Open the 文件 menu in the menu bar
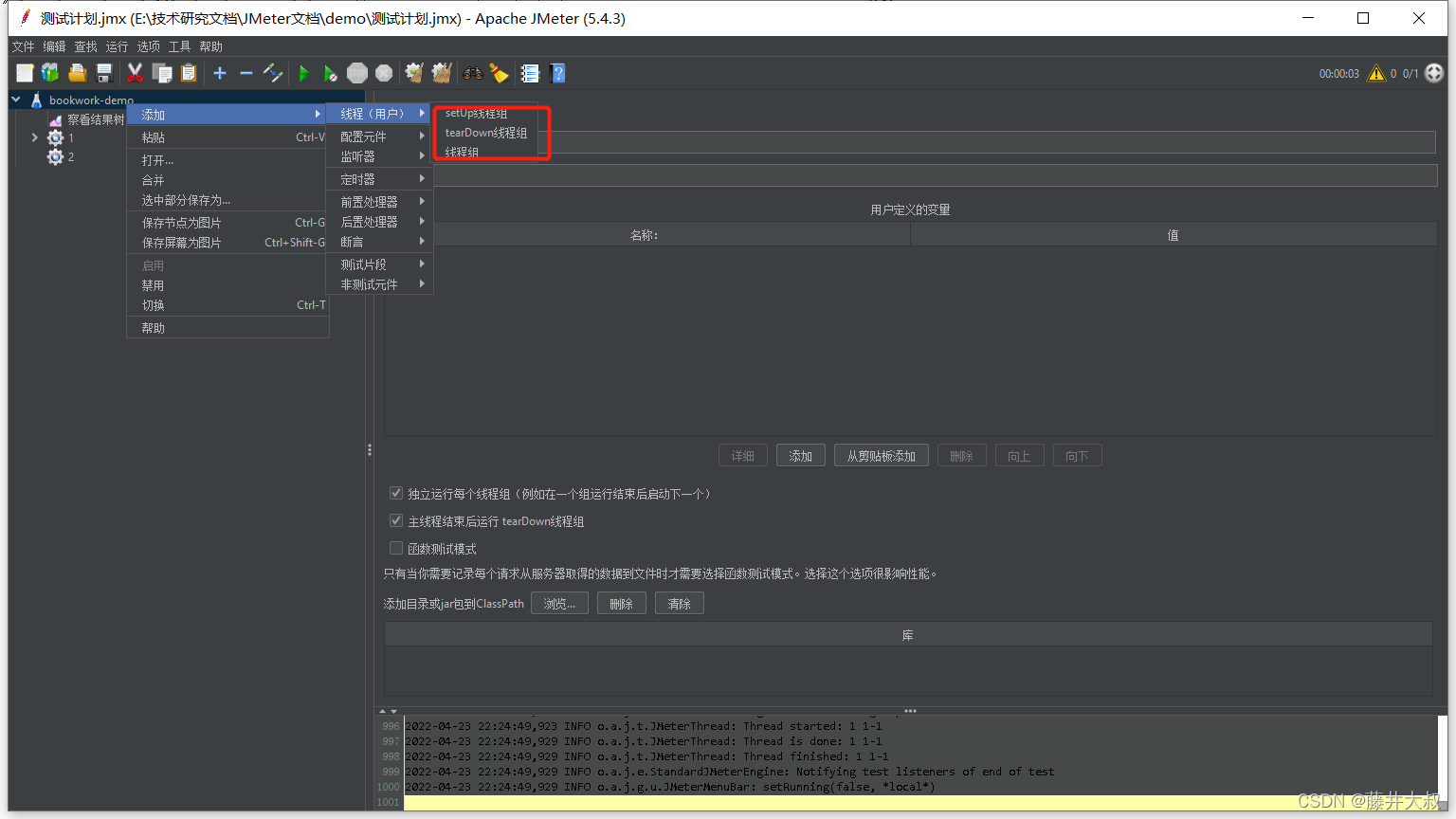The width and height of the screenshot is (1456, 819). click(x=23, y=46)
